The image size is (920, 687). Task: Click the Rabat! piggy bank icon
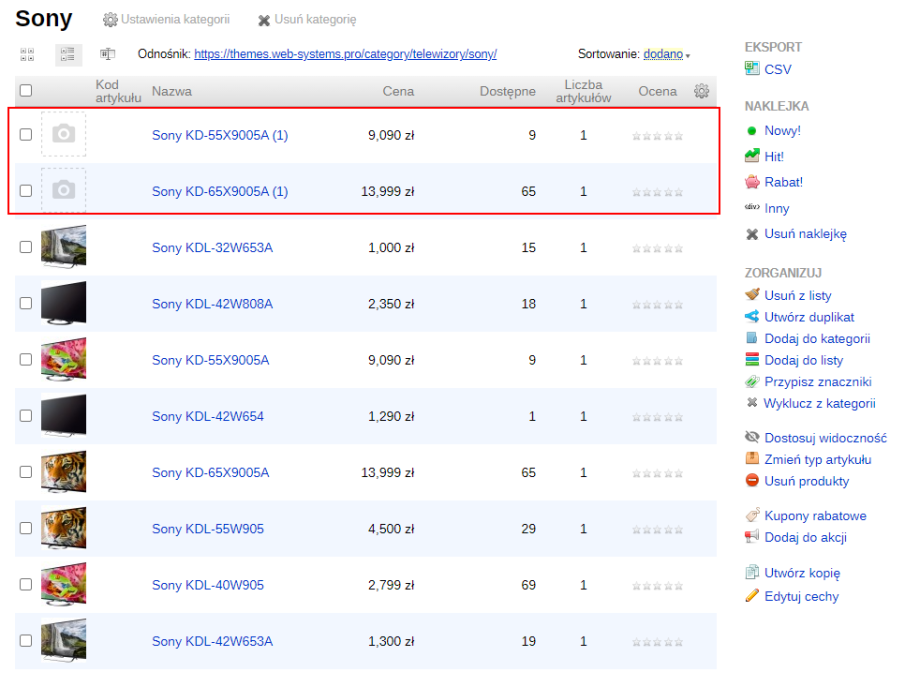tap(753, 182)
